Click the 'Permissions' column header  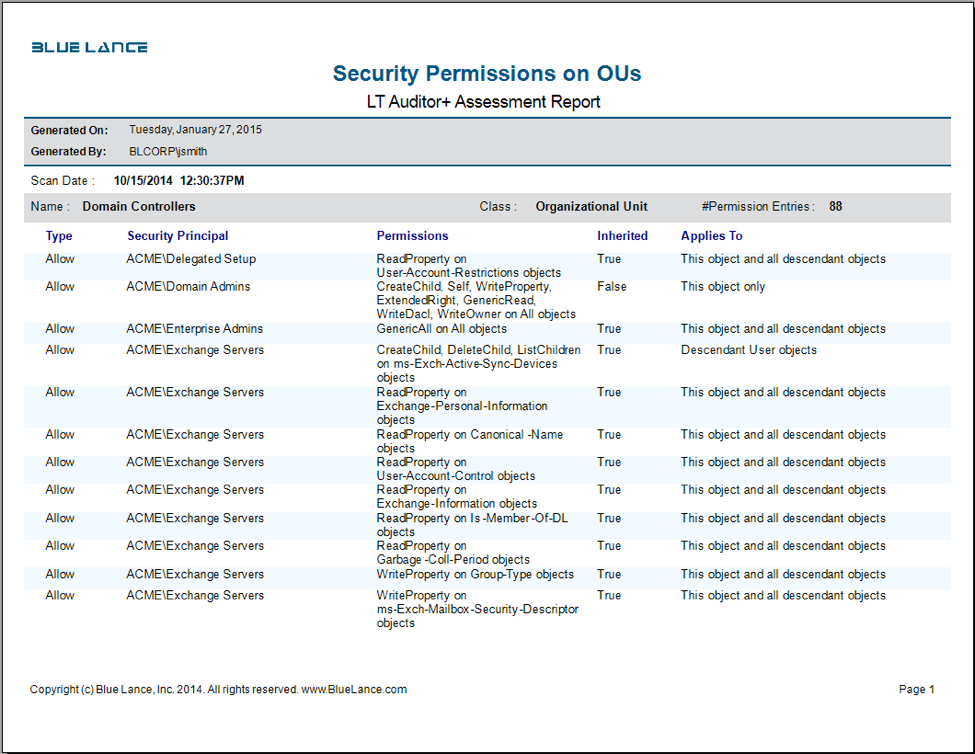click(x=412, y=236)
